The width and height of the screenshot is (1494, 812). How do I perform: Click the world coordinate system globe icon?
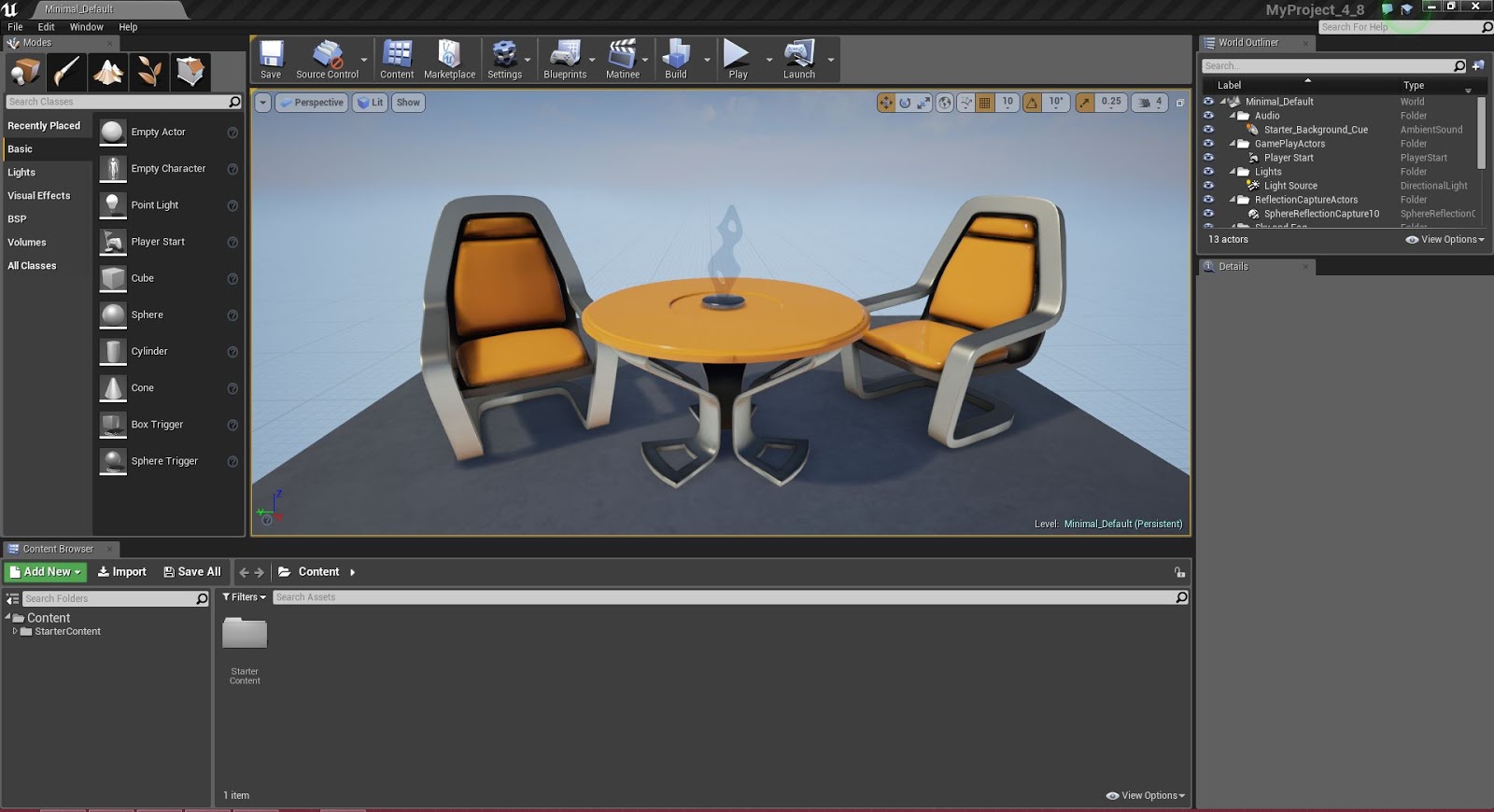click(x=945, y=103)
